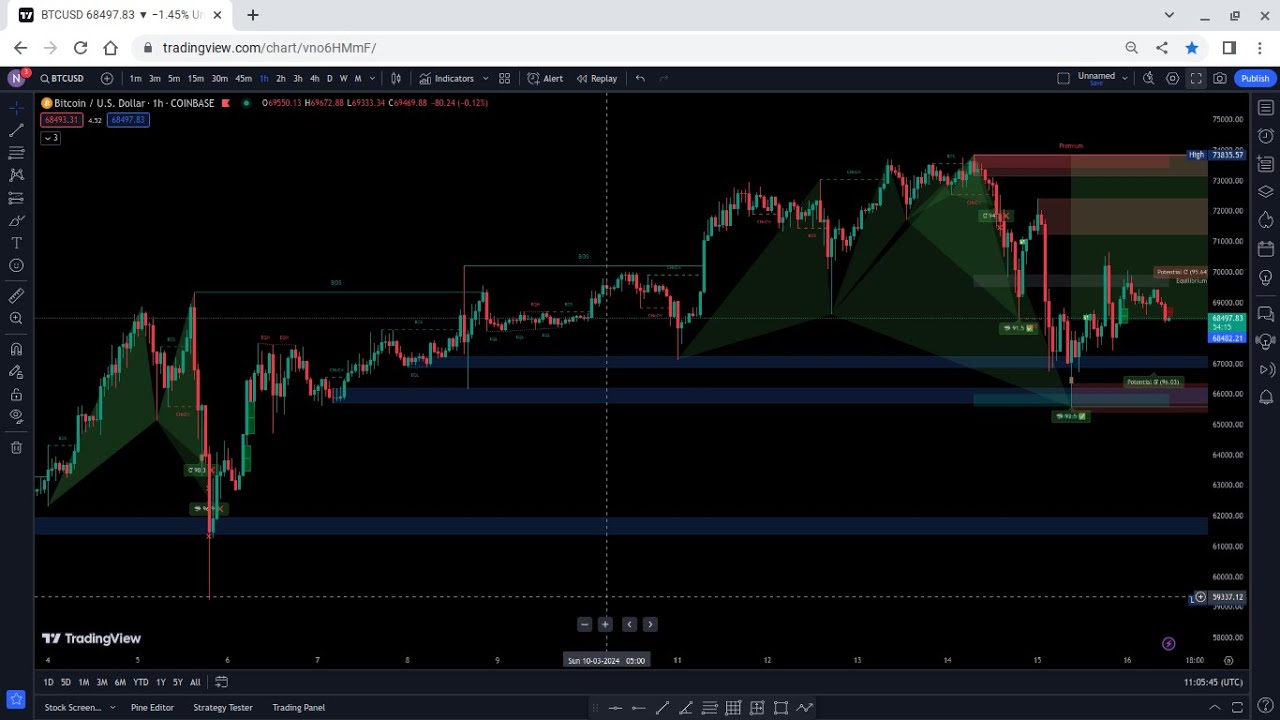This screenshot has height=720, width=1280.
Task: Click the blue buy price 68497.83
Action: pos(128,120)
